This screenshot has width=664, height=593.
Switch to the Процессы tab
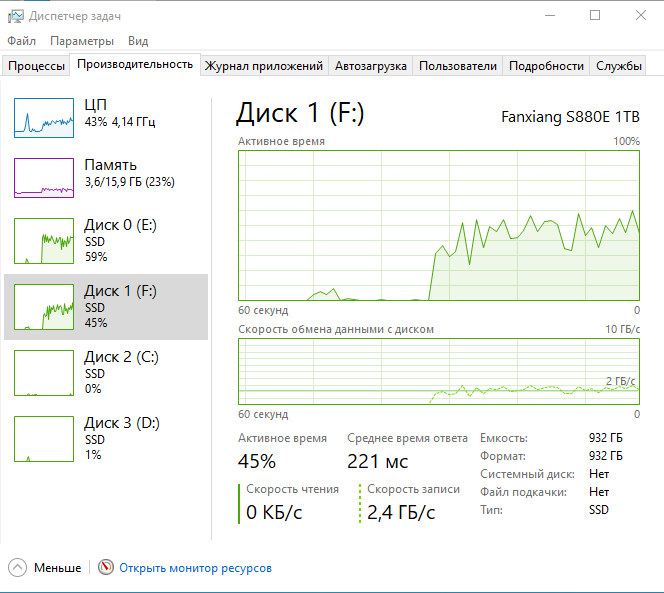[x=36, y=66]
